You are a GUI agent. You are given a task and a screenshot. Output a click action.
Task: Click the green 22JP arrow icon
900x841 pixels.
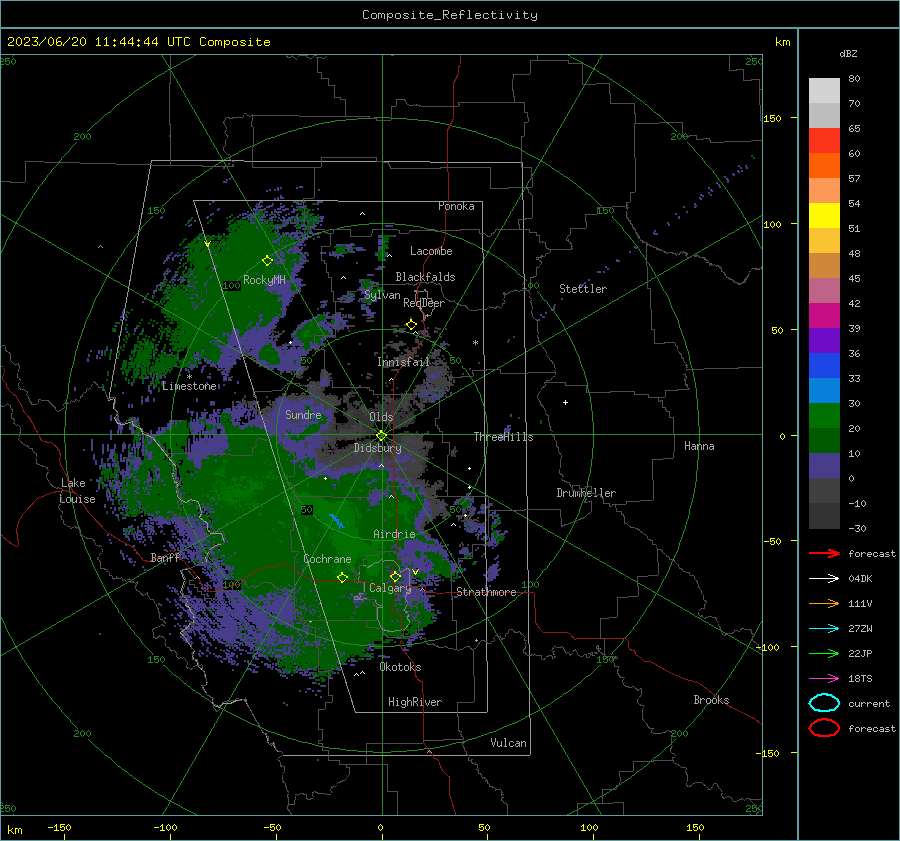tap(824, 653)
